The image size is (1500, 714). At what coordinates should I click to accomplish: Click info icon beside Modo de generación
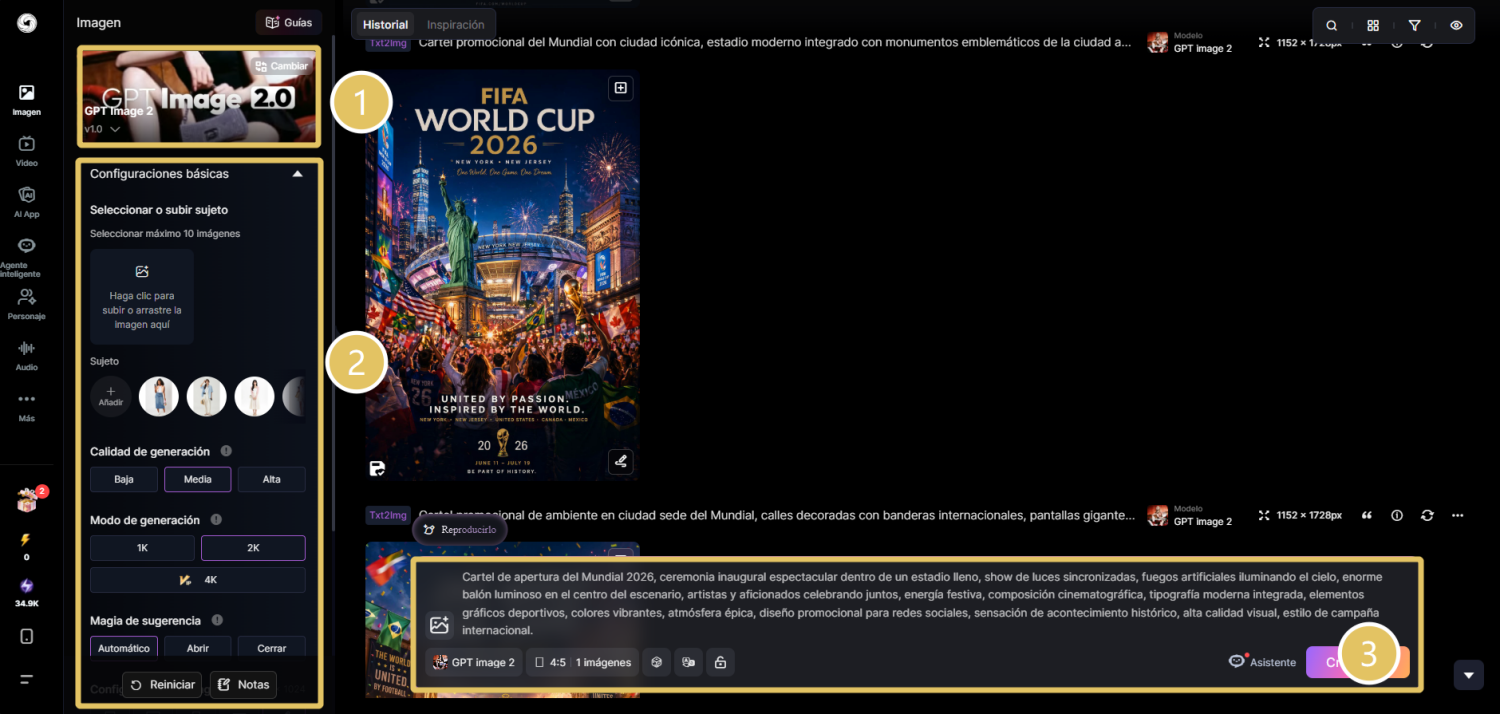point(216,520)
